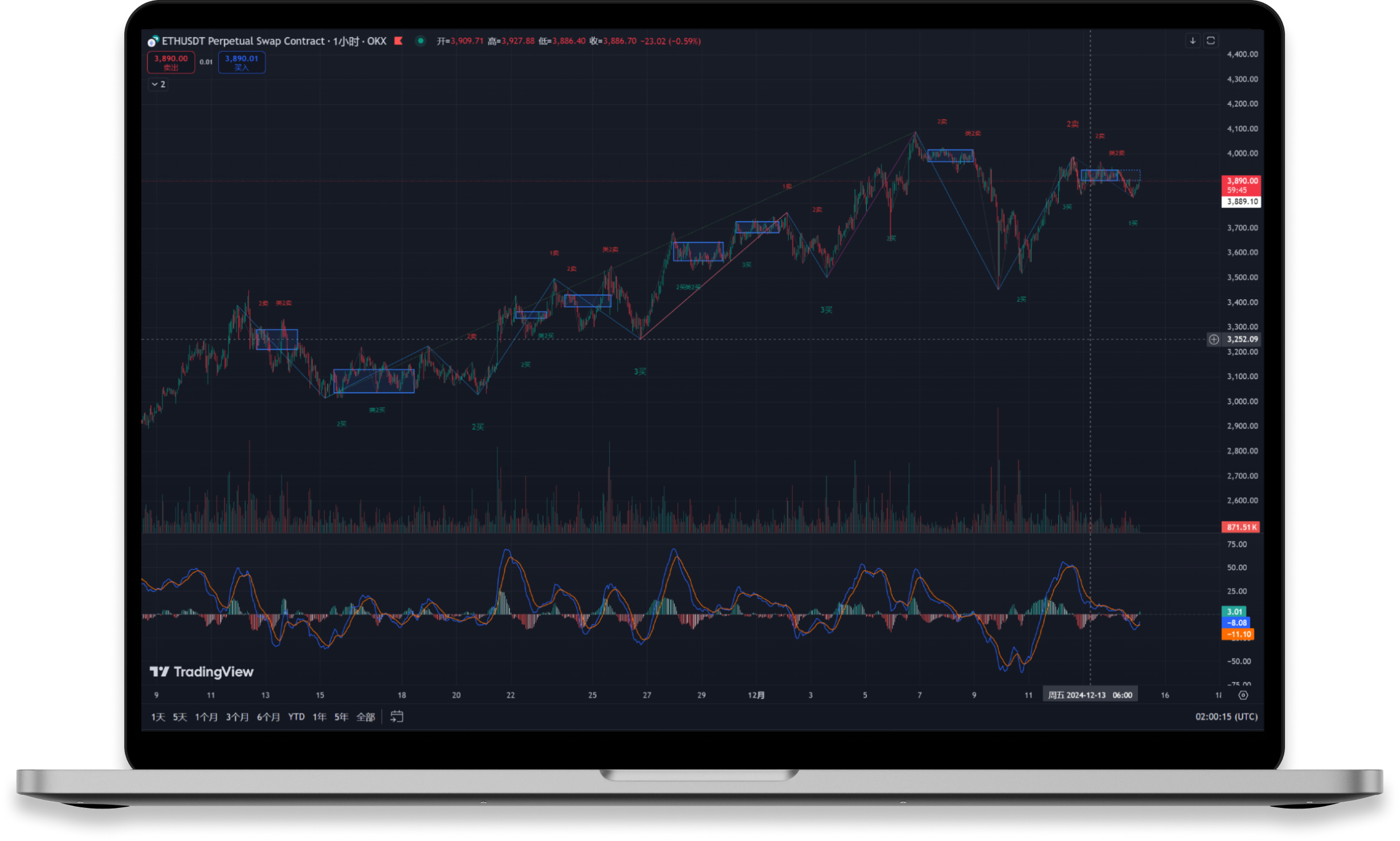The height and width of the screenshot is (841, 1400).
Task: Click the download arrow icon top right
Action: tap(1193, 40)
